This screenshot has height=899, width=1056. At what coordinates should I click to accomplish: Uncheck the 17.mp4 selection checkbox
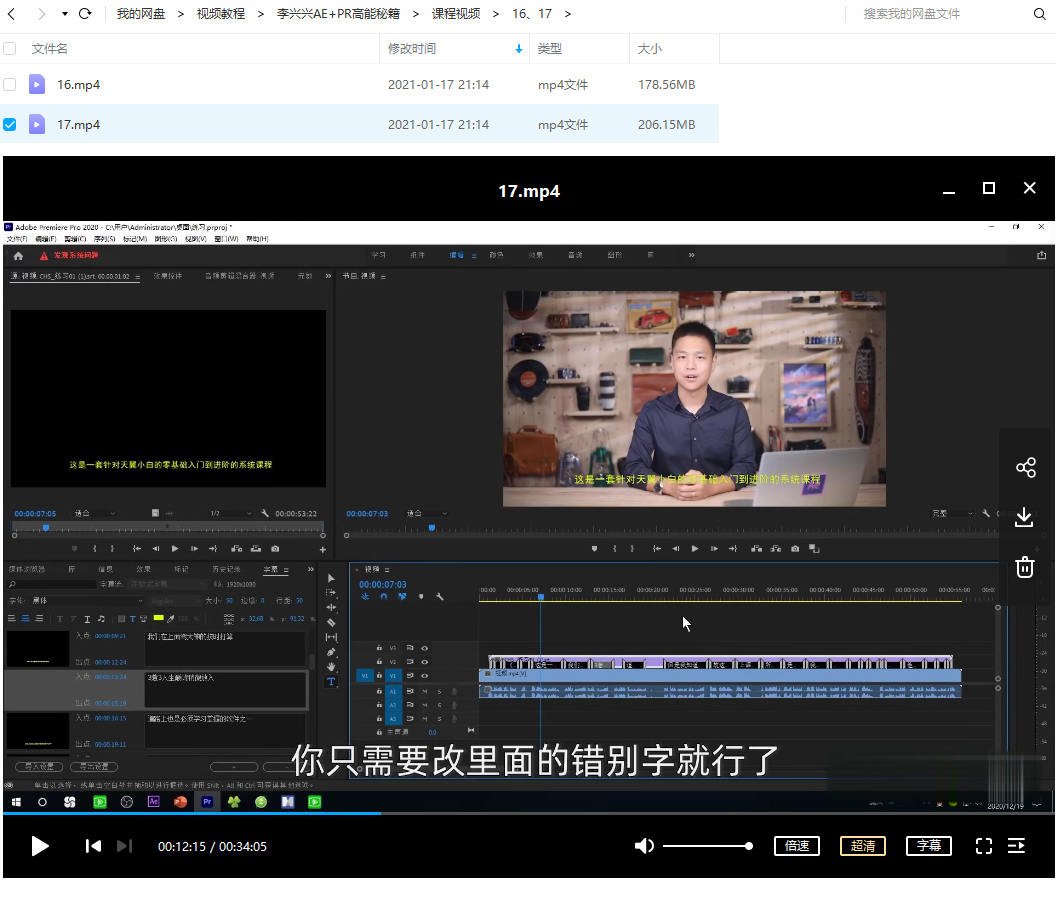tap(9, 124)
